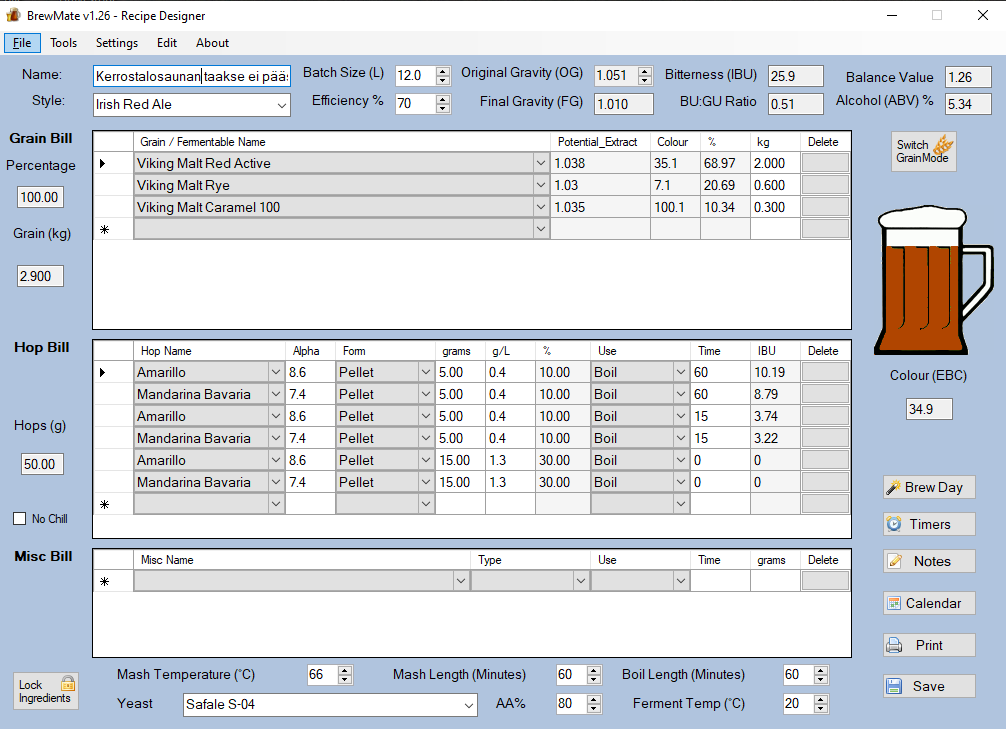Click the Switch Grain Mode wheat icon button
The height and width of the screenshot is (729, 1006).
click(924, 152)
